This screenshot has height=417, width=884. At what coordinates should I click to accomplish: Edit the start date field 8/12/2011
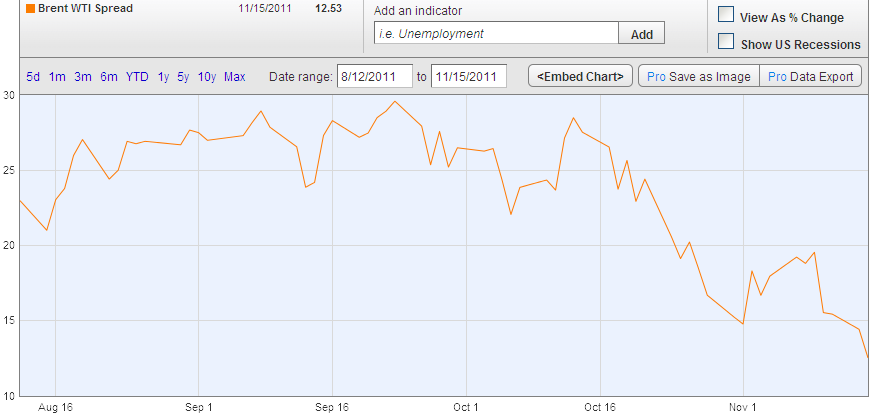(375, 77)
